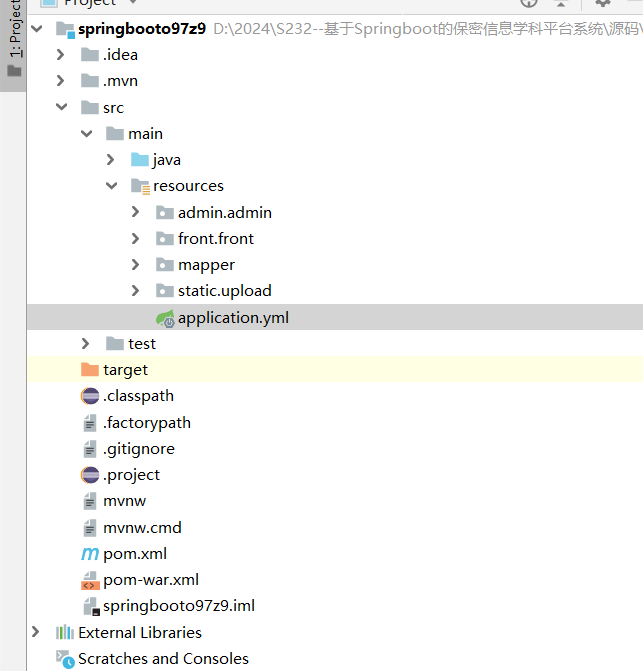Image resolution: width=643 pixels, height=671 pixels.
Task: Collapse the src folder
Action: click(x=61, y=108)
